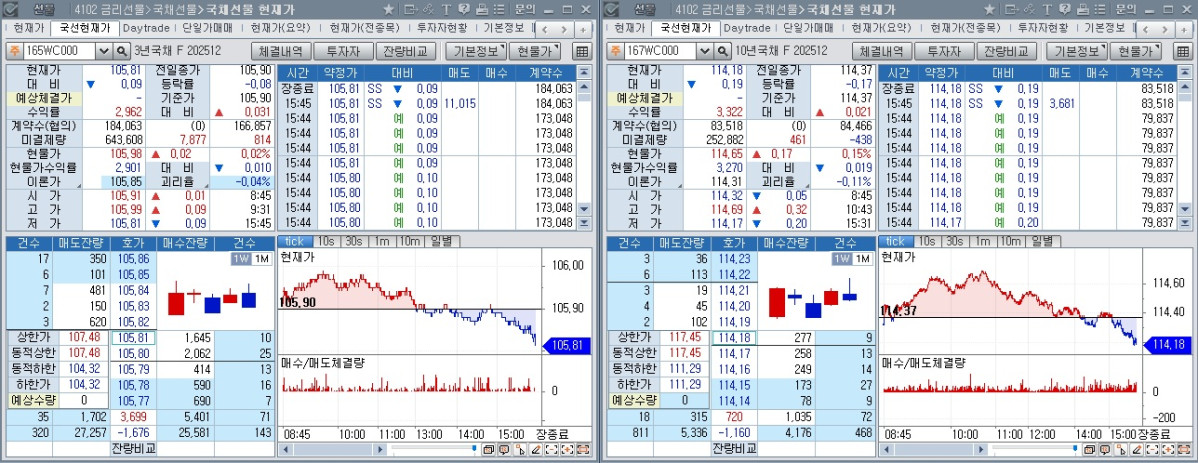Viewport: 1198px width, 463px height.
Task: Click the left chart horizontal scrollbar thumb
Action: click(x=332, y=450)
